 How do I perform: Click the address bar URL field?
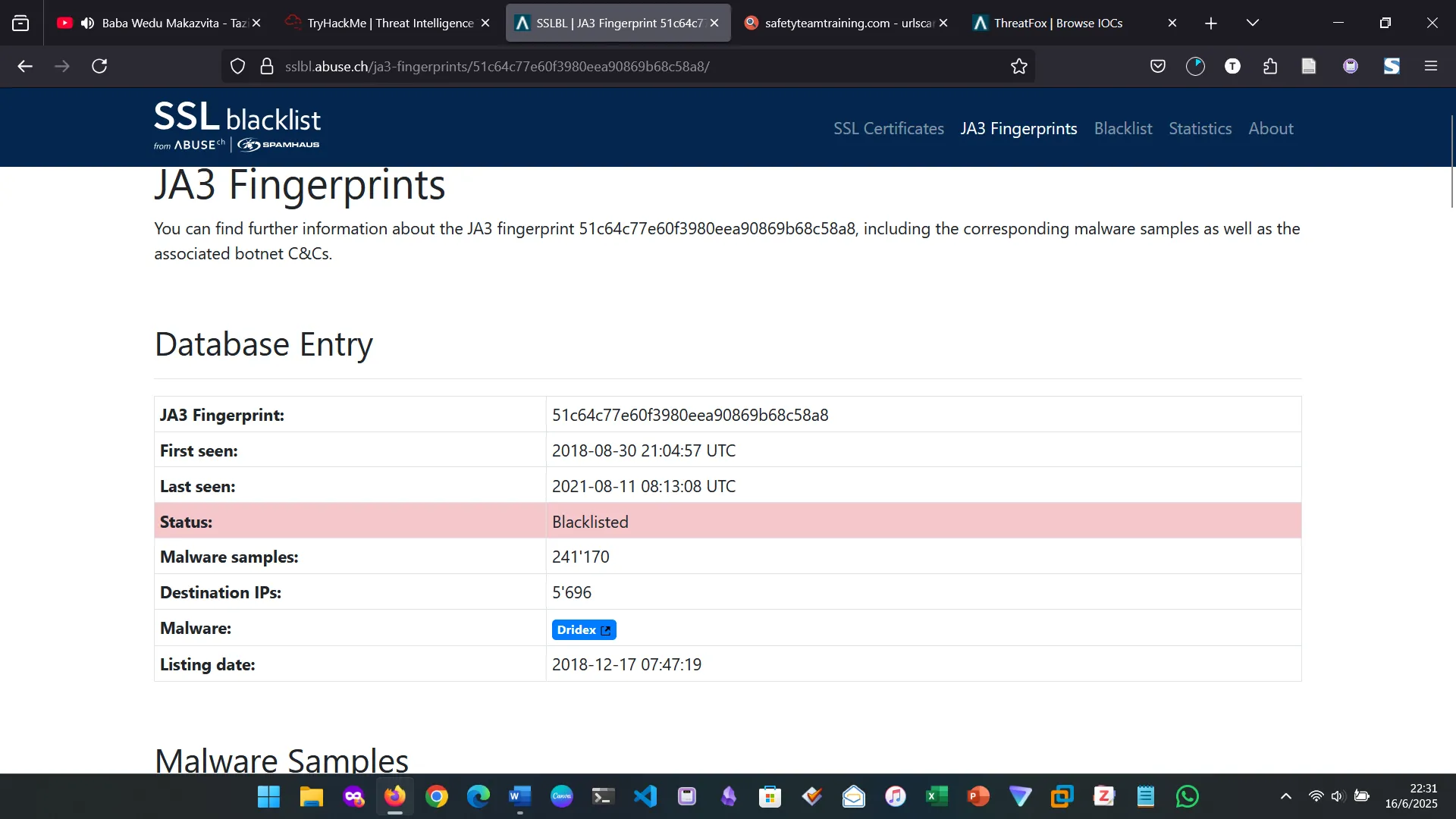(x=622, y=67)
